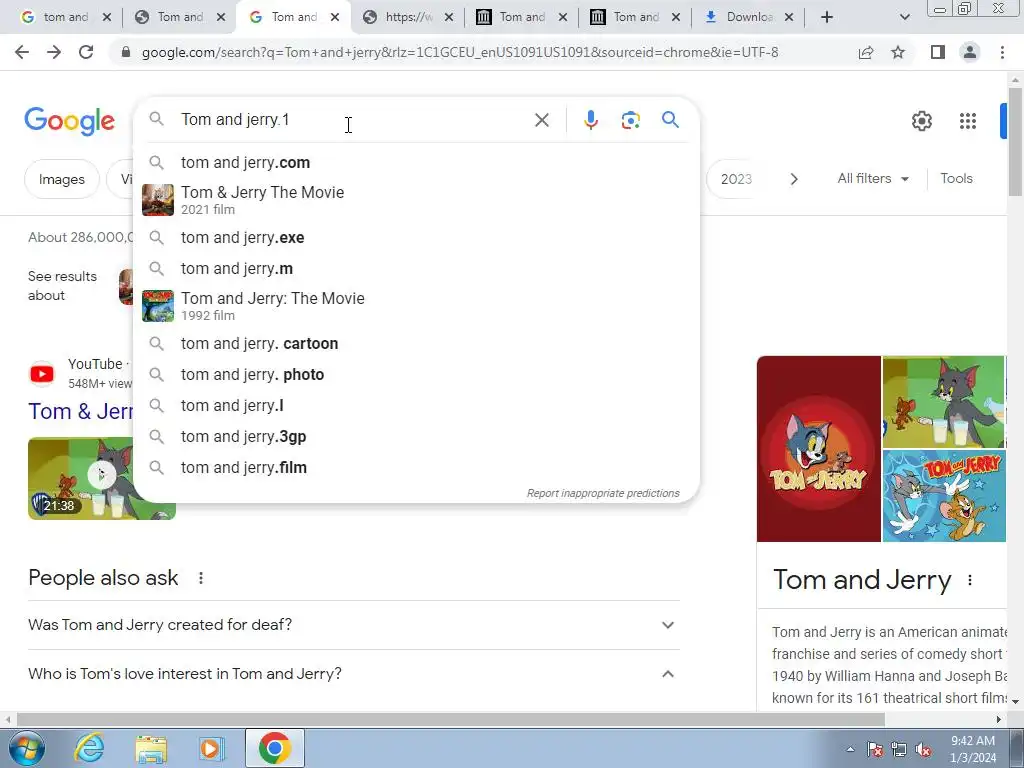Viewport: 1024px width, 768px height.
Task: Clear the search box with the X icon
Action: tap(541, 120)
